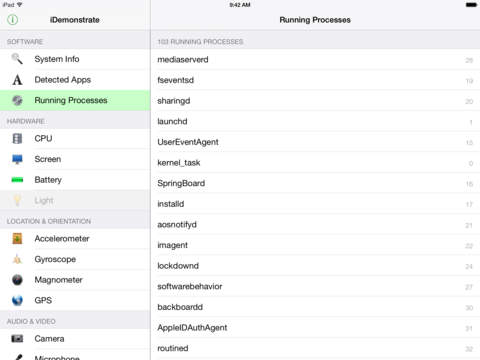Click the Light bulb icon
The image size is (480, 360).
(x=17, y=200)
